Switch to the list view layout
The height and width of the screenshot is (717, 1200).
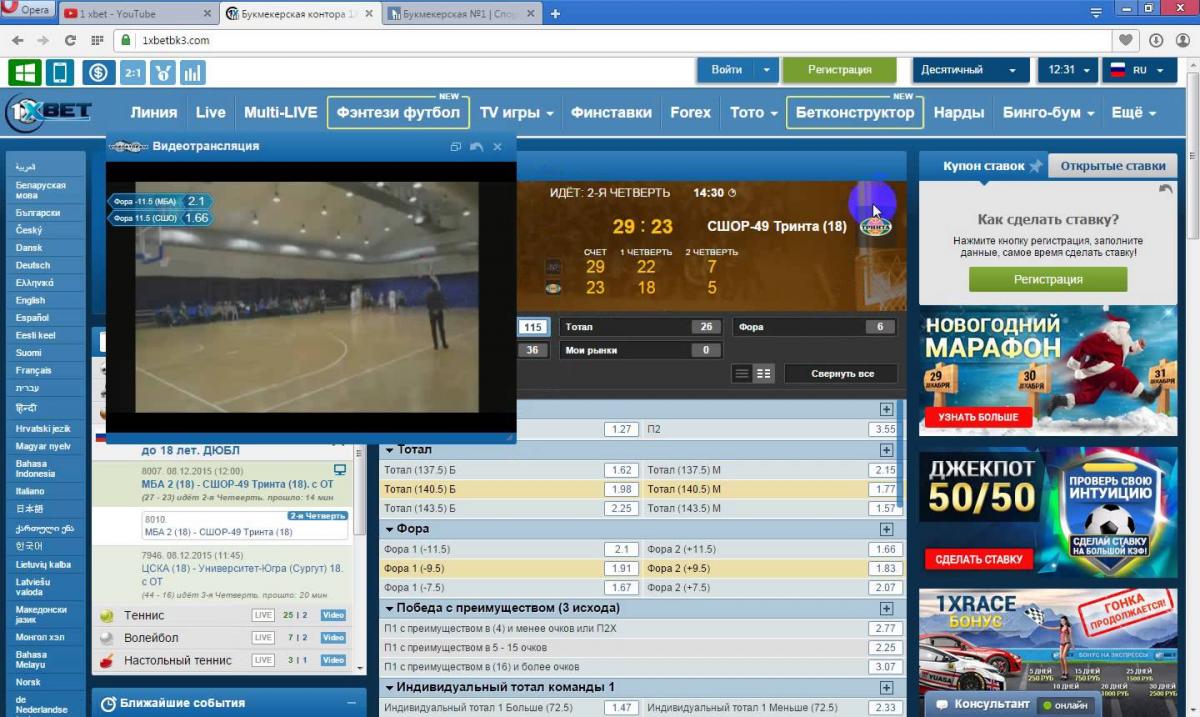tap(741, 373)
